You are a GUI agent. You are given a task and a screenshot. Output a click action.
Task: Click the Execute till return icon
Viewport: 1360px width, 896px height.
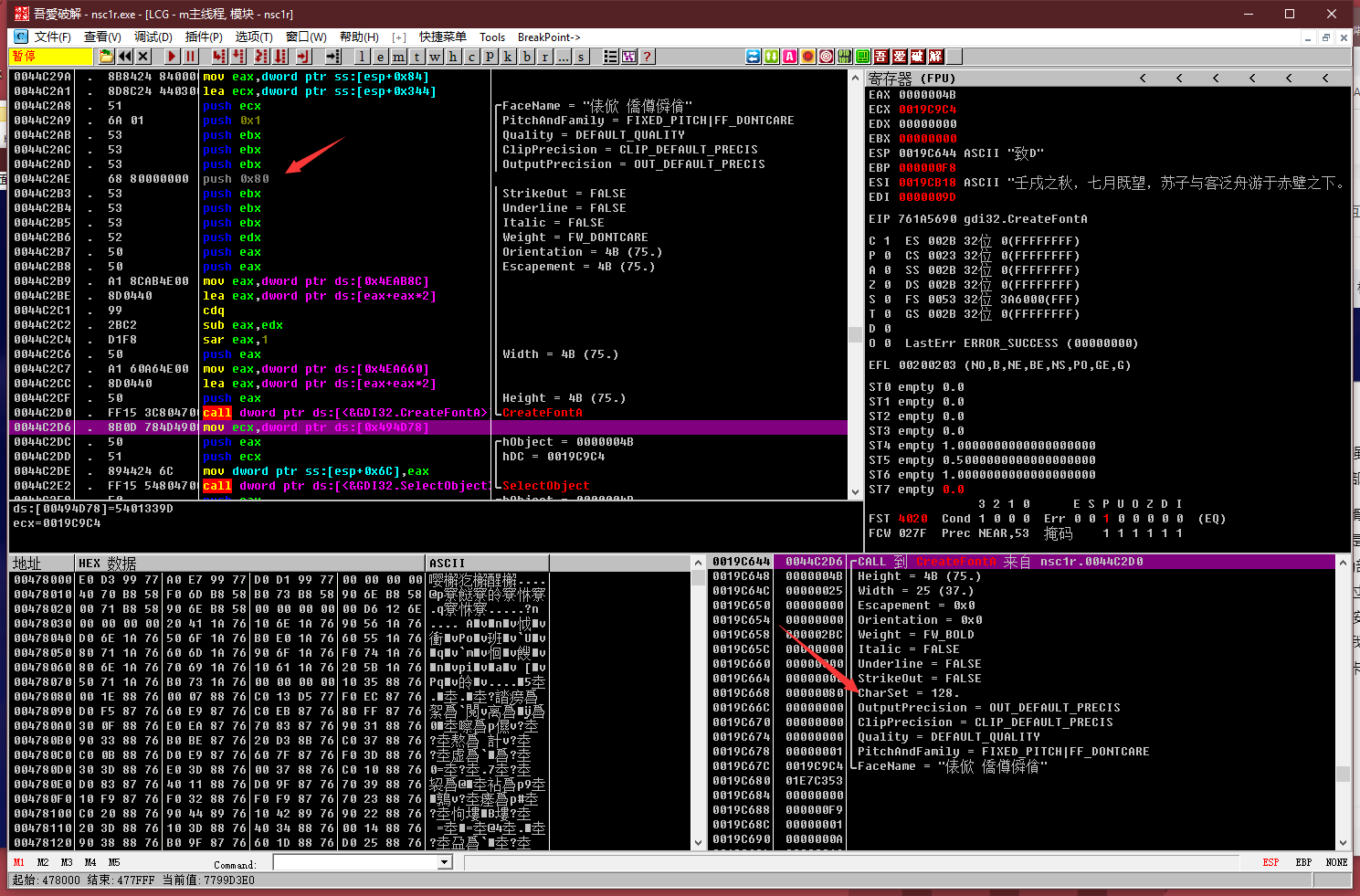303,57
